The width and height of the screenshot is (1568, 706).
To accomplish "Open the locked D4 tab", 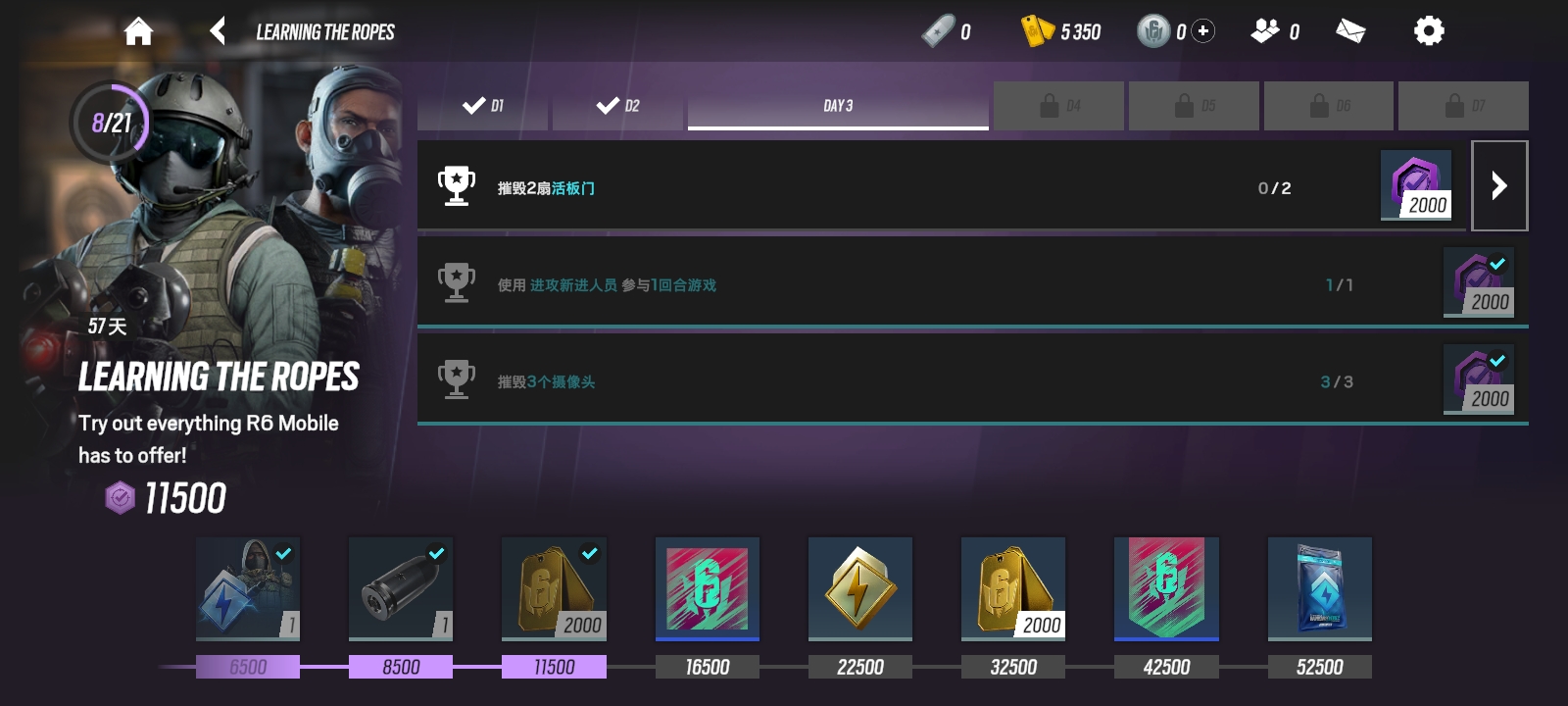I will point(1058,105).
